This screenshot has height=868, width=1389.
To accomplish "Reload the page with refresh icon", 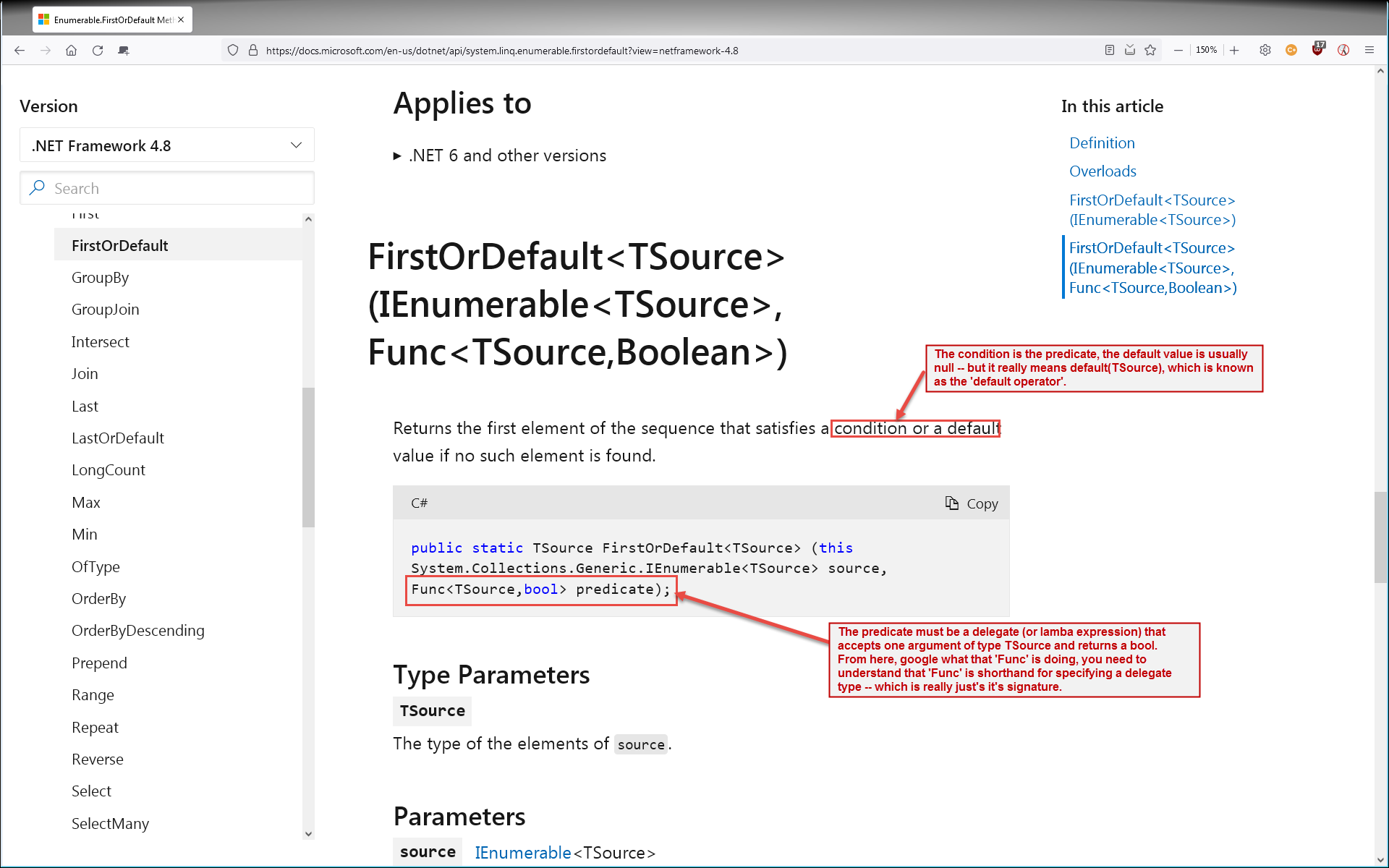I will (98, 50).
